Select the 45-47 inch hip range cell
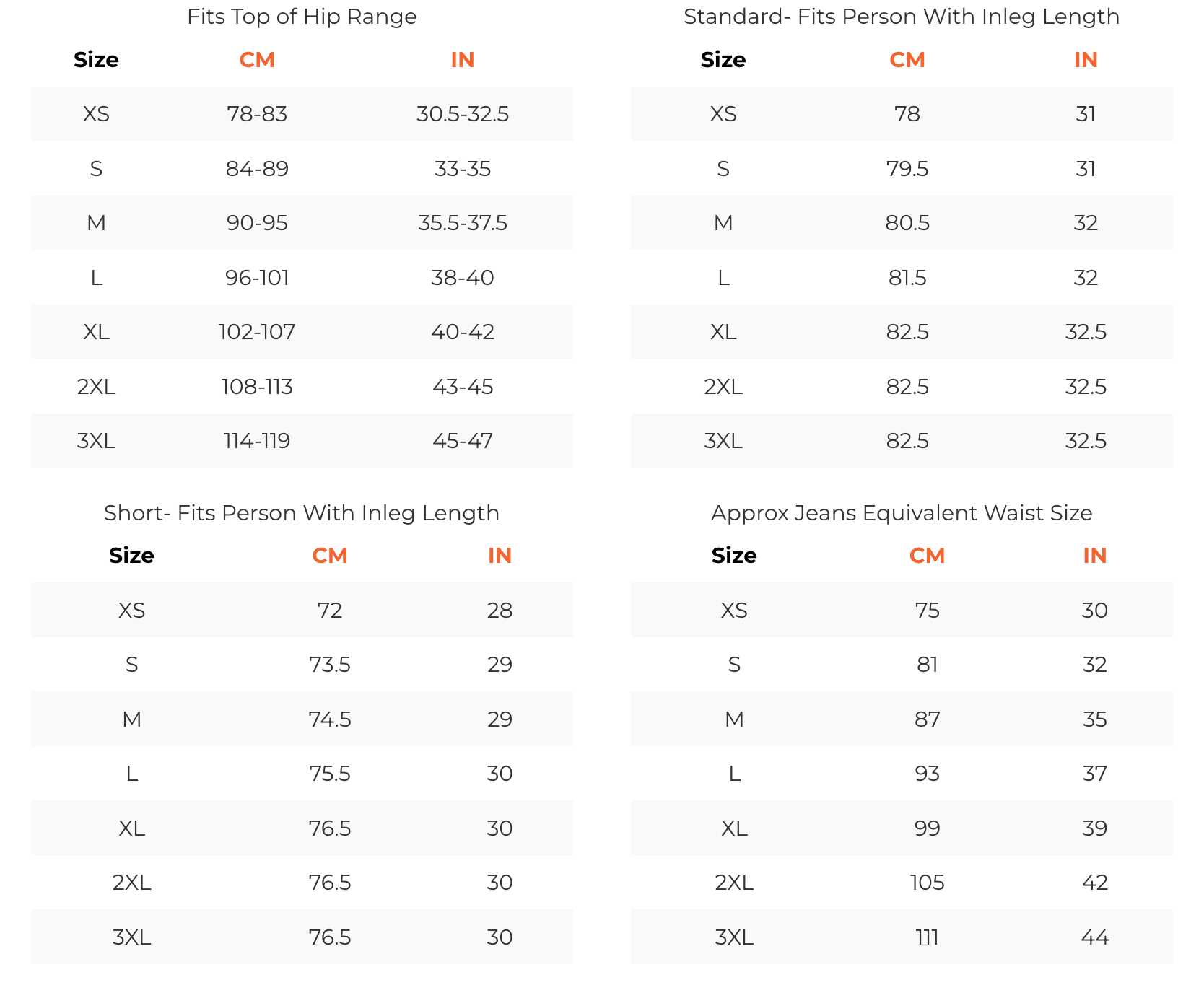Viewport: 1204px width, 993px height. pyautogui.click(x=463, y=441)
